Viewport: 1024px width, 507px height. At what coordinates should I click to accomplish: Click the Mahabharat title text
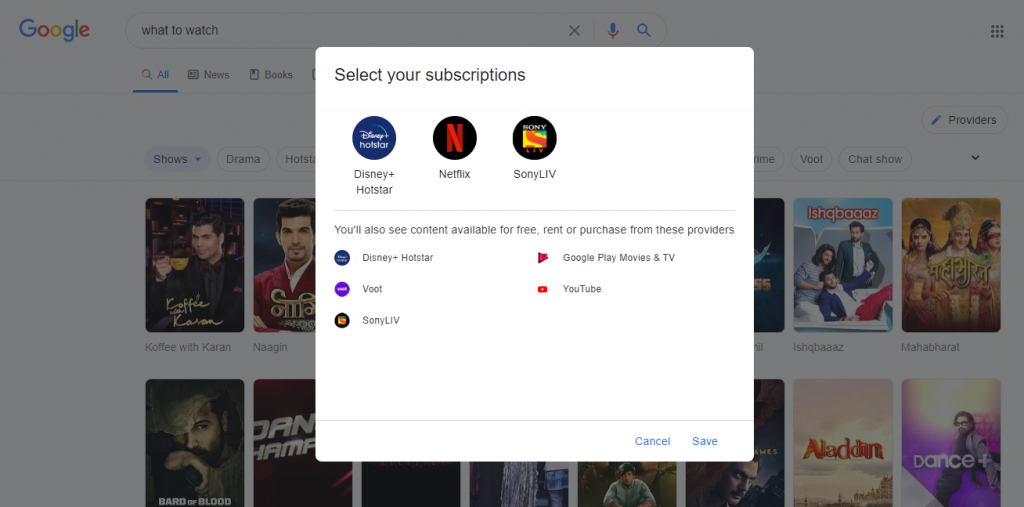coord(931,347)
